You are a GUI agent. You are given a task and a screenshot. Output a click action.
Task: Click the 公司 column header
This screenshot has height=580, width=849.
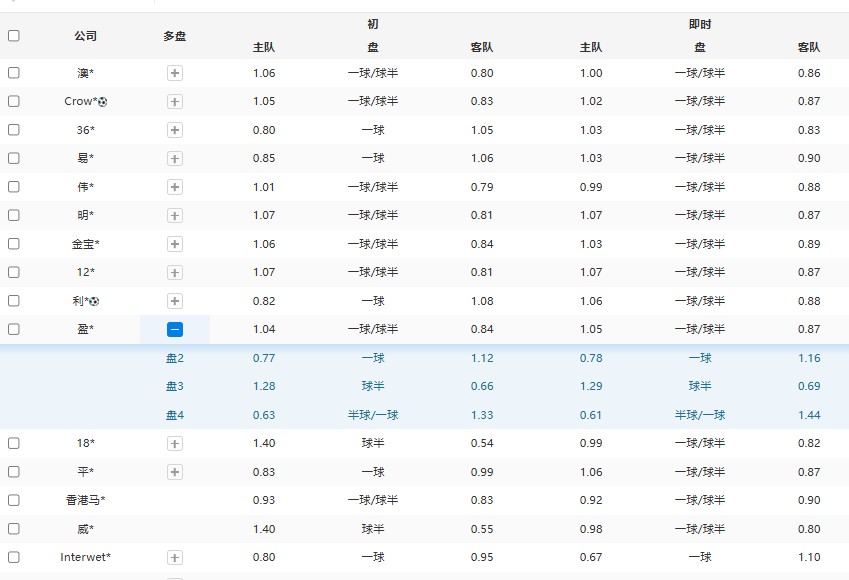(87, 36)
